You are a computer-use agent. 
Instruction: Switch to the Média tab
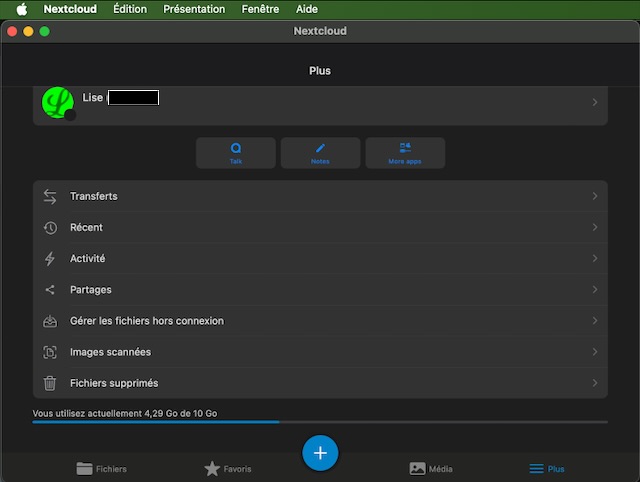[x=431, y=468]
